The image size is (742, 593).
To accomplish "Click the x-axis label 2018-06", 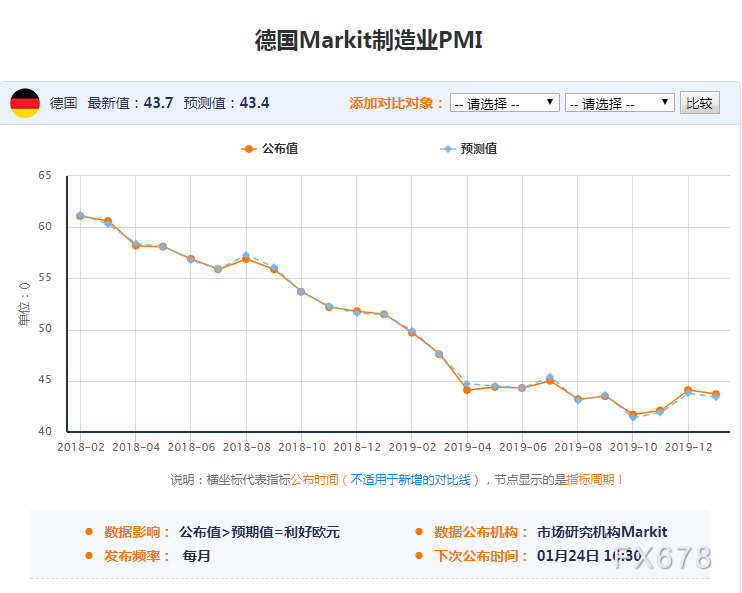I will (x=191, y=447).
